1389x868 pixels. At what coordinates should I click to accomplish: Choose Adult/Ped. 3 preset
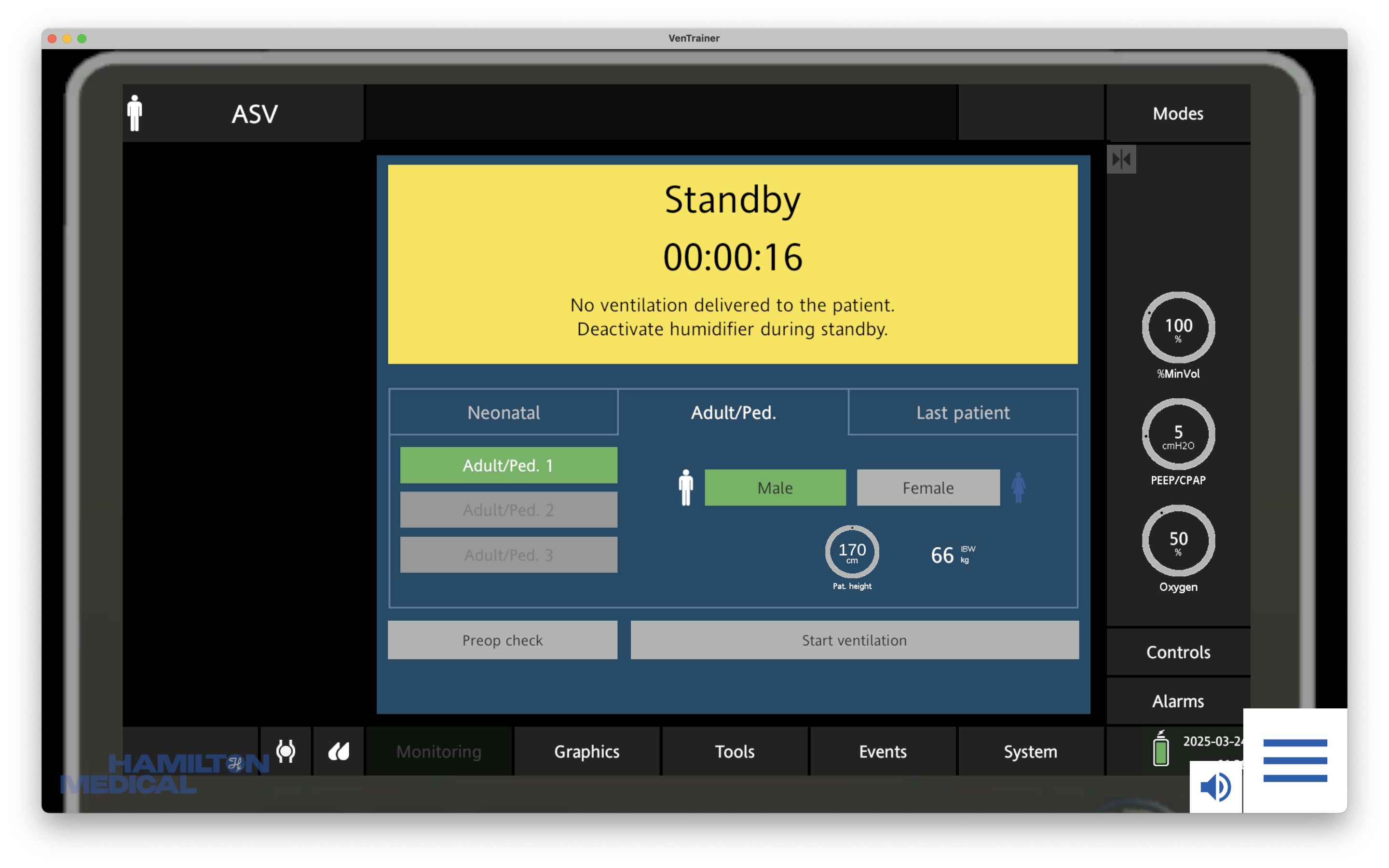tap(508, 555)
